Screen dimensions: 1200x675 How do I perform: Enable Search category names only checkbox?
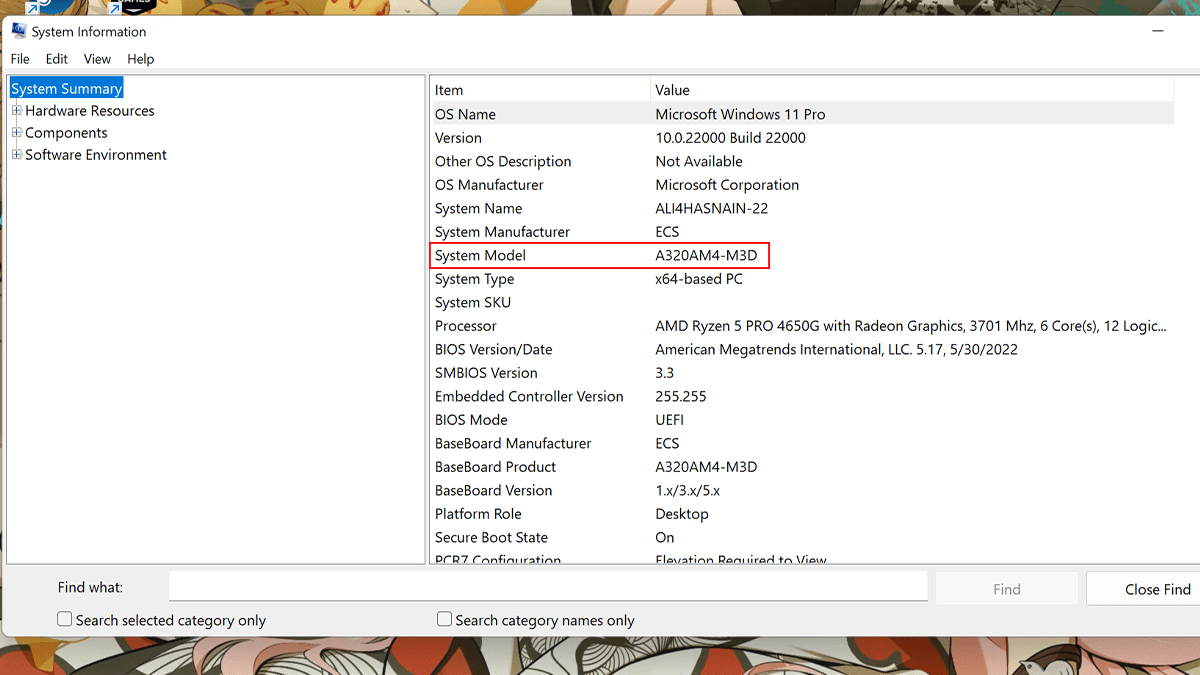pyautogui.click(x=445, y=620)
